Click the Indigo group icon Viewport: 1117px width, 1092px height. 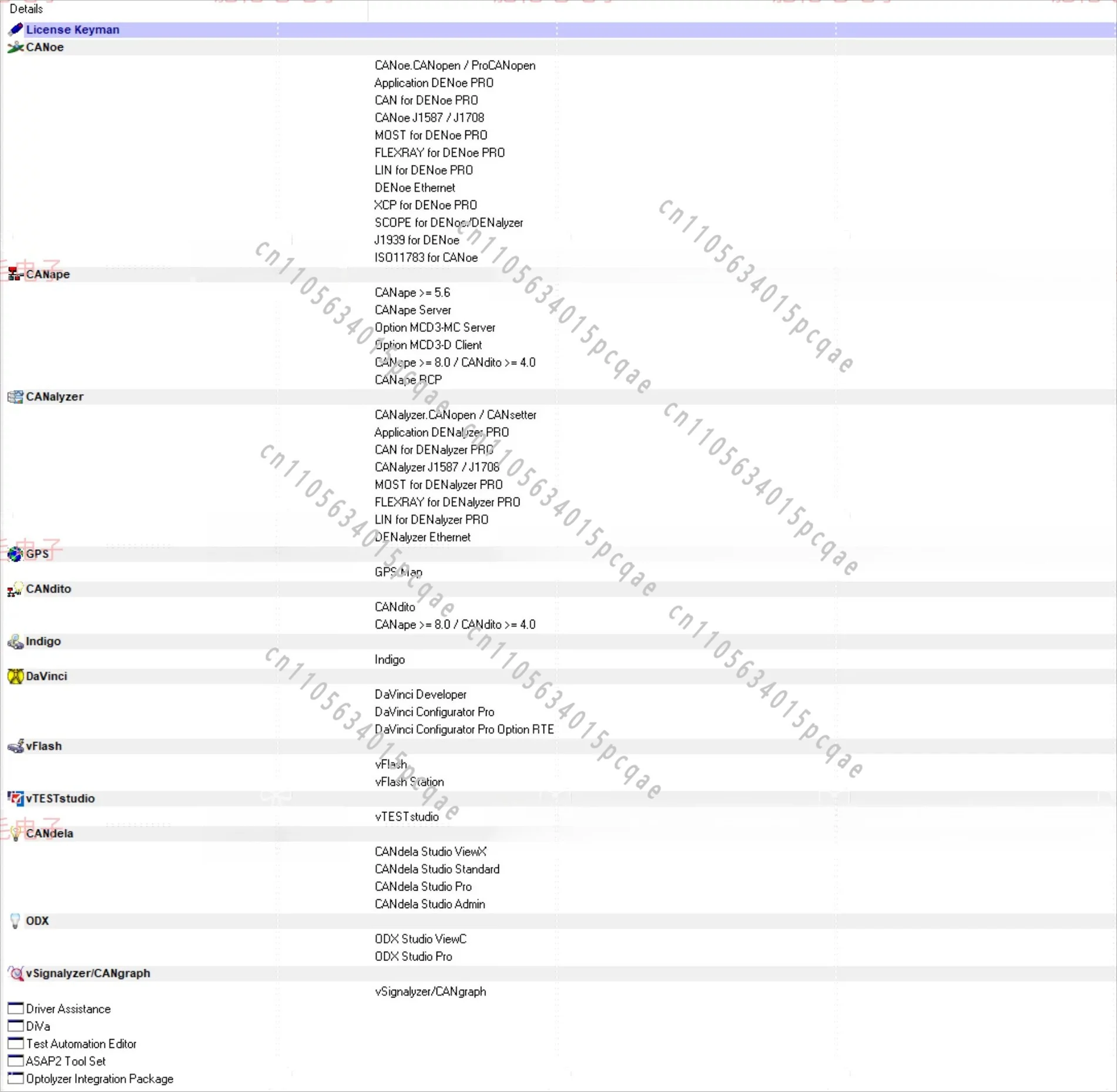[x=15, y=641]
